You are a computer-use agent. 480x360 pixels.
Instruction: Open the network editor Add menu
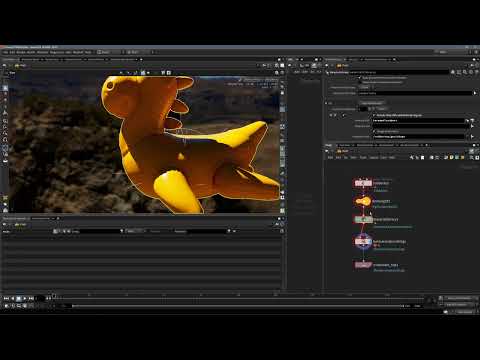tap(330, 157)
